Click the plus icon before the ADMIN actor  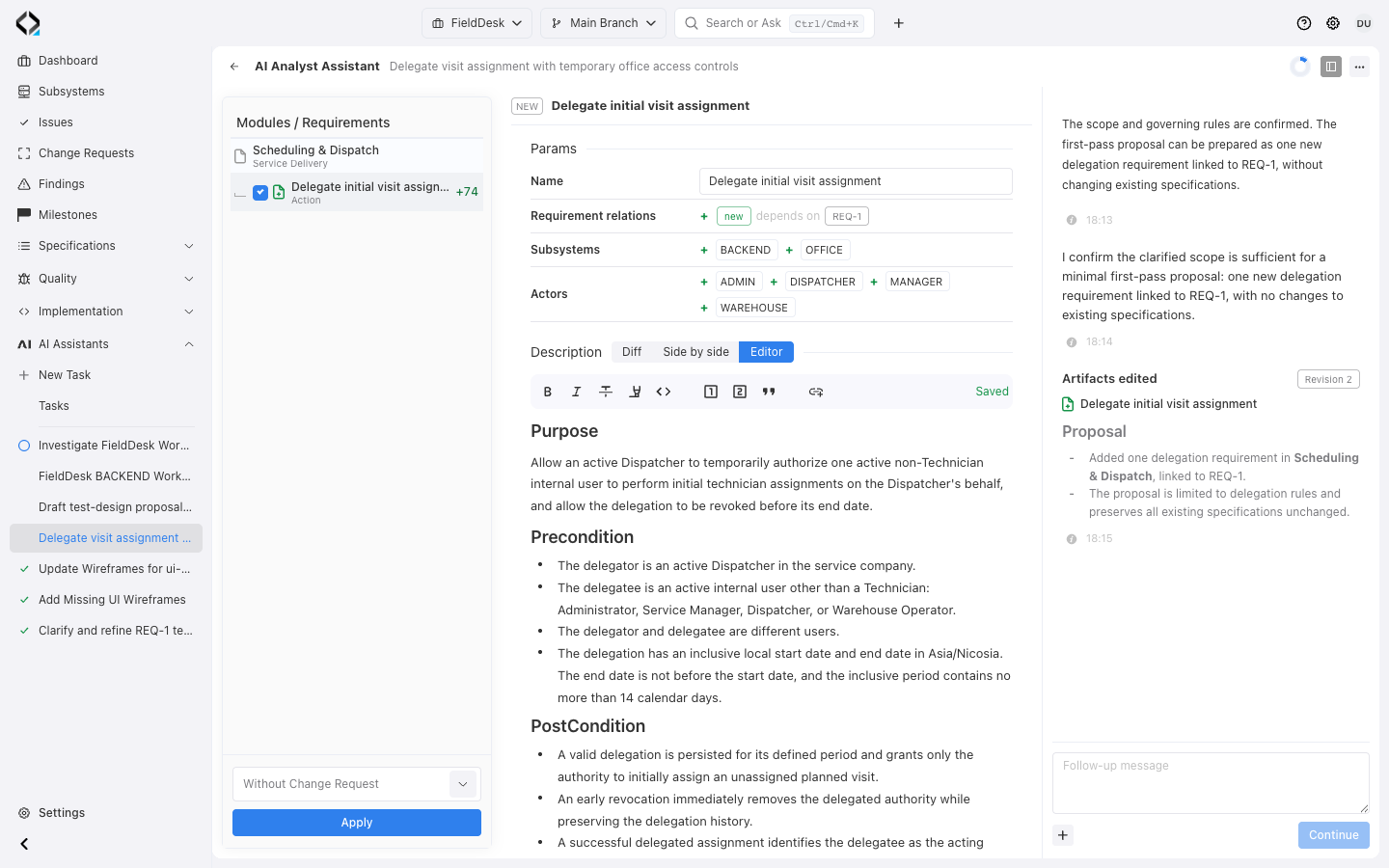704,282
